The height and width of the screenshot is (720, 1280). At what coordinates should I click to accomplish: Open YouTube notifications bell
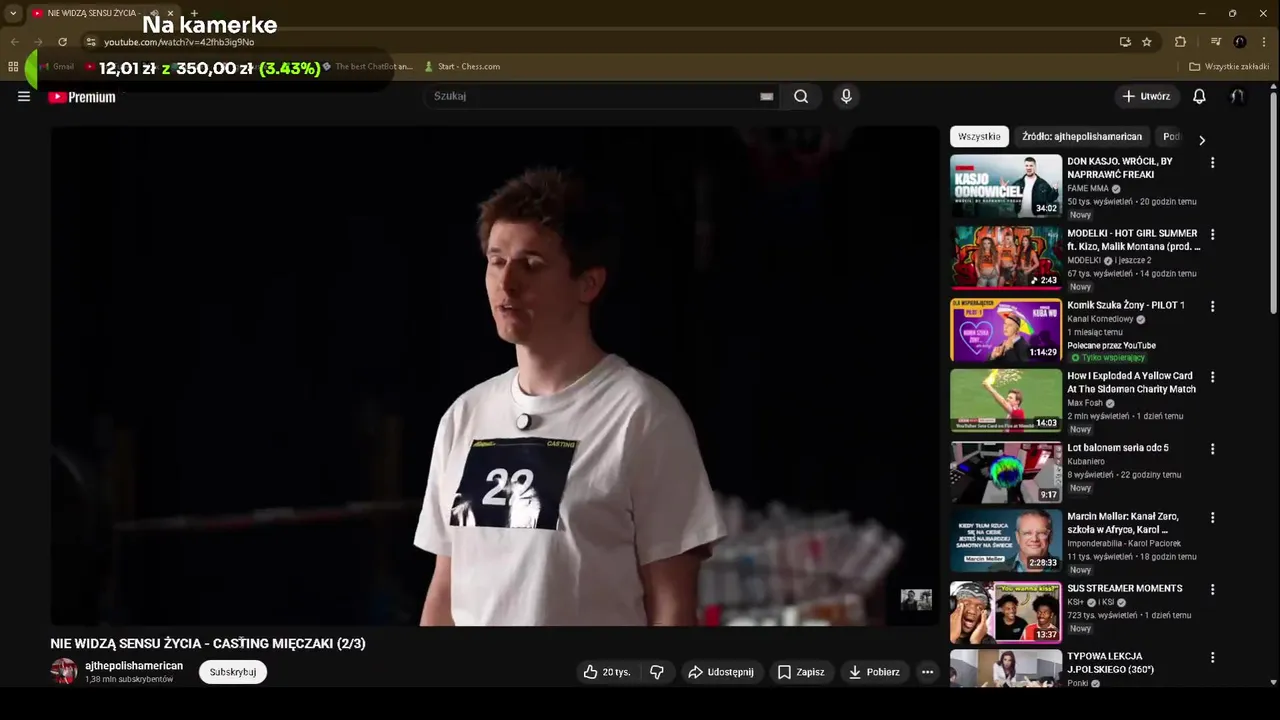tap(1199, 97)
